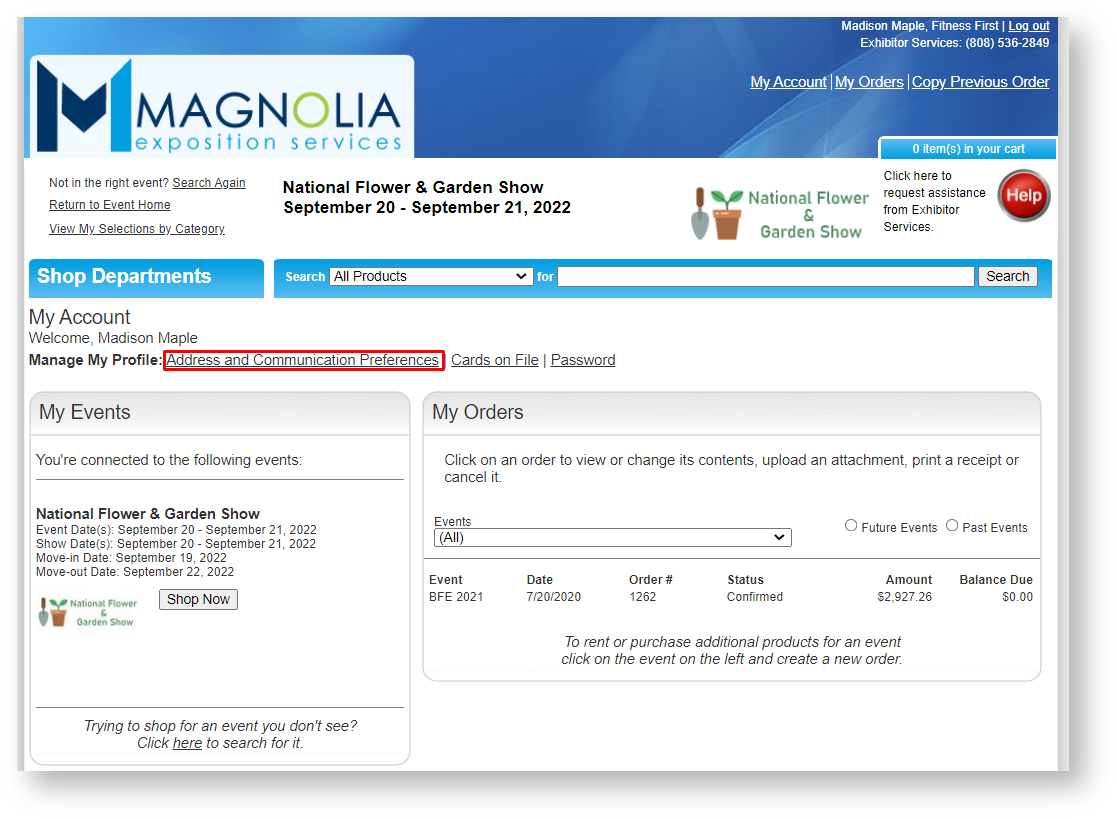The height and width of the screenshot is (819, 1117).
Task: Open the Cards on File link
Action: 494,360
